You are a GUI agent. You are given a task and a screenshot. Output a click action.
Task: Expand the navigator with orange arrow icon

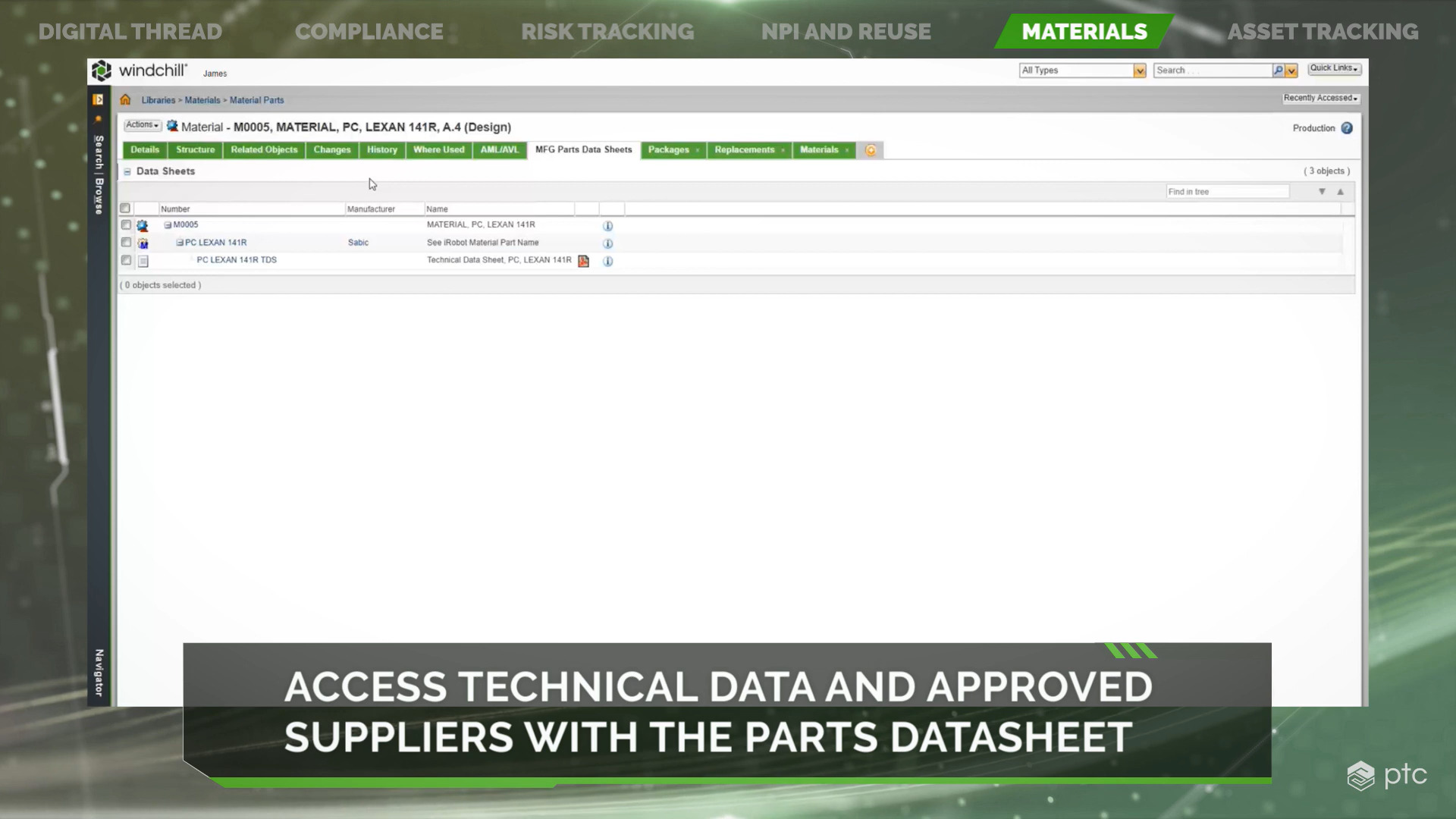click(98, 99)
